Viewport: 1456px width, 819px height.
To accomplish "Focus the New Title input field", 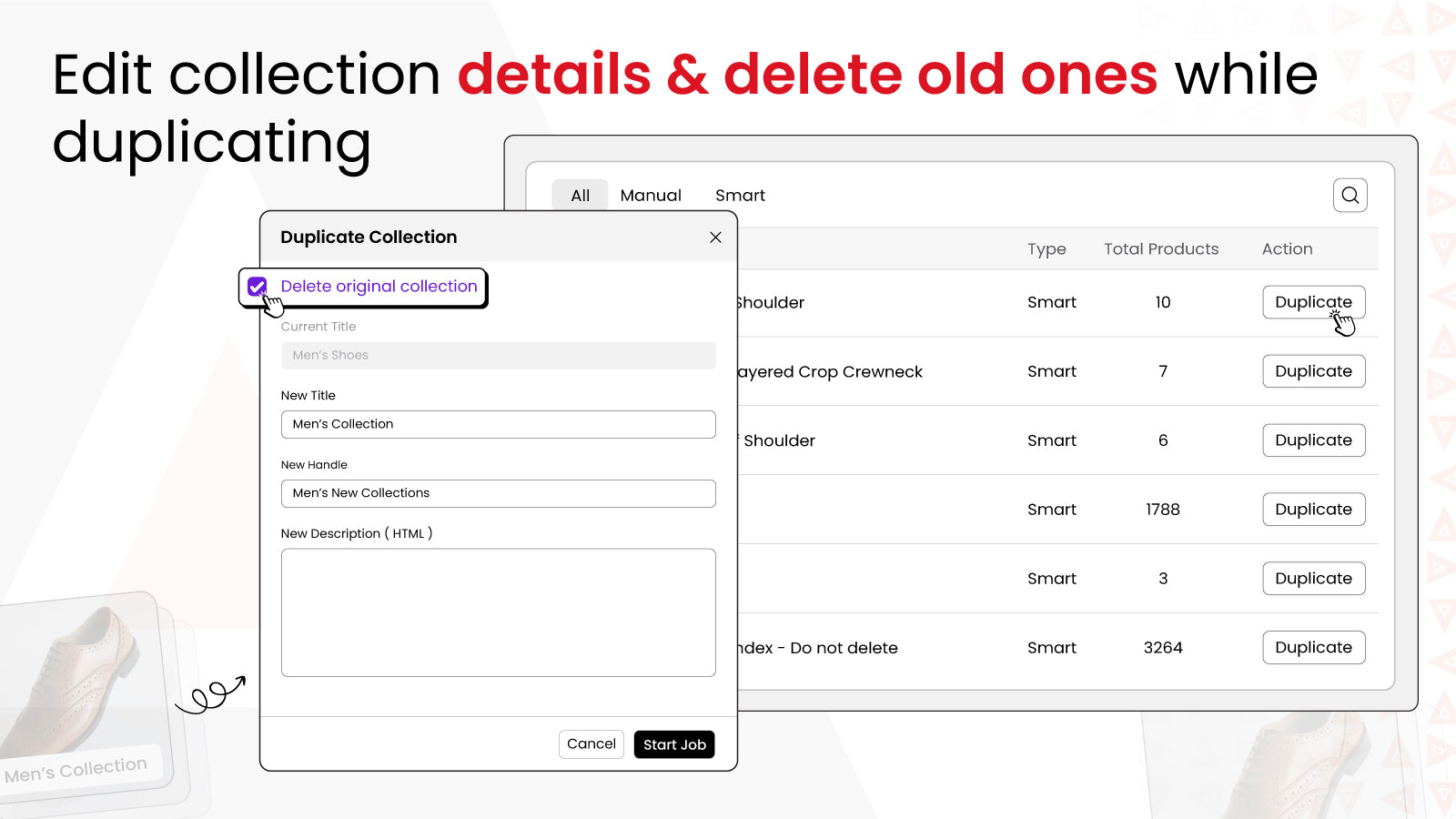I will click(x=499, y=424).
